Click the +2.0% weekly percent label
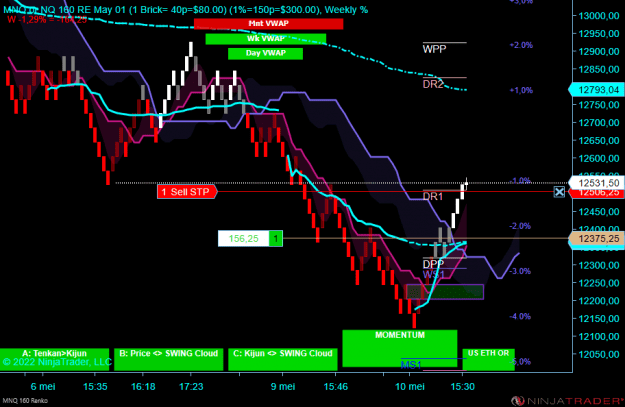625x407 pixels. coord(521,45)
